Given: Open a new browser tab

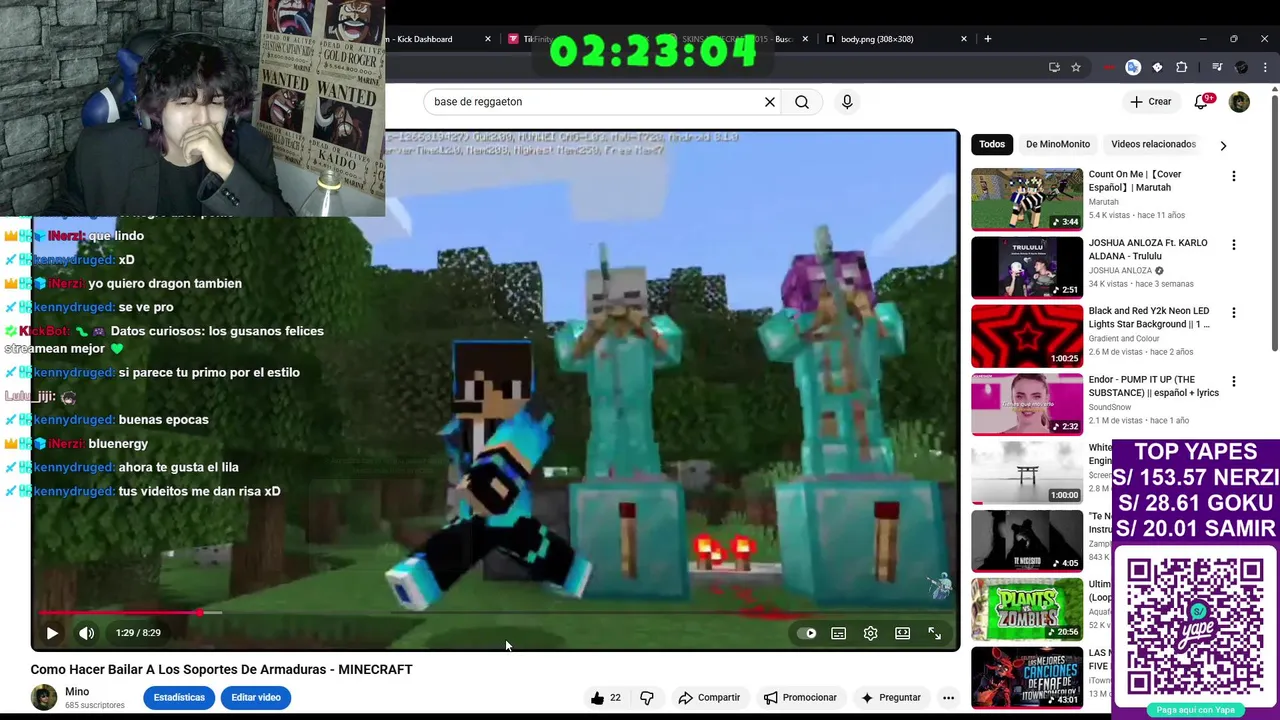Looking at the screenshot, I should coord(988,39).
